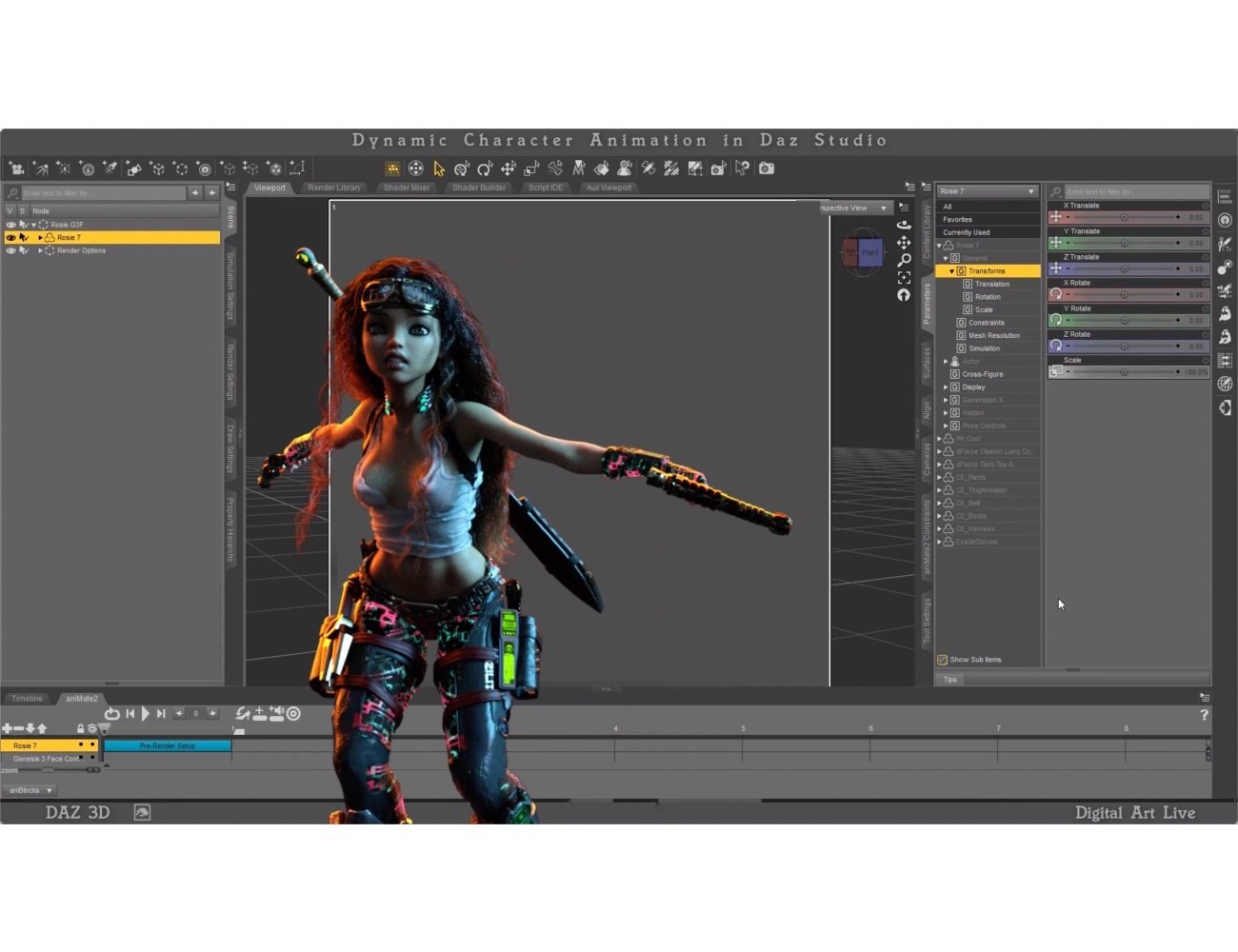
Task: Toggle visibility of the Render Options node
Action: [11, 250]
